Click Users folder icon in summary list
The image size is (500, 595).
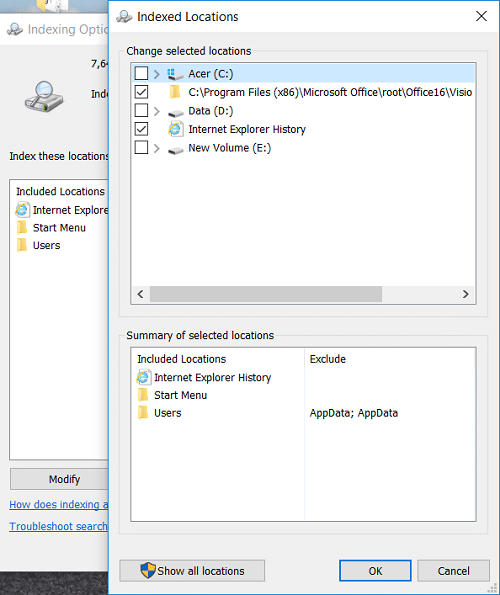point(143,413)
